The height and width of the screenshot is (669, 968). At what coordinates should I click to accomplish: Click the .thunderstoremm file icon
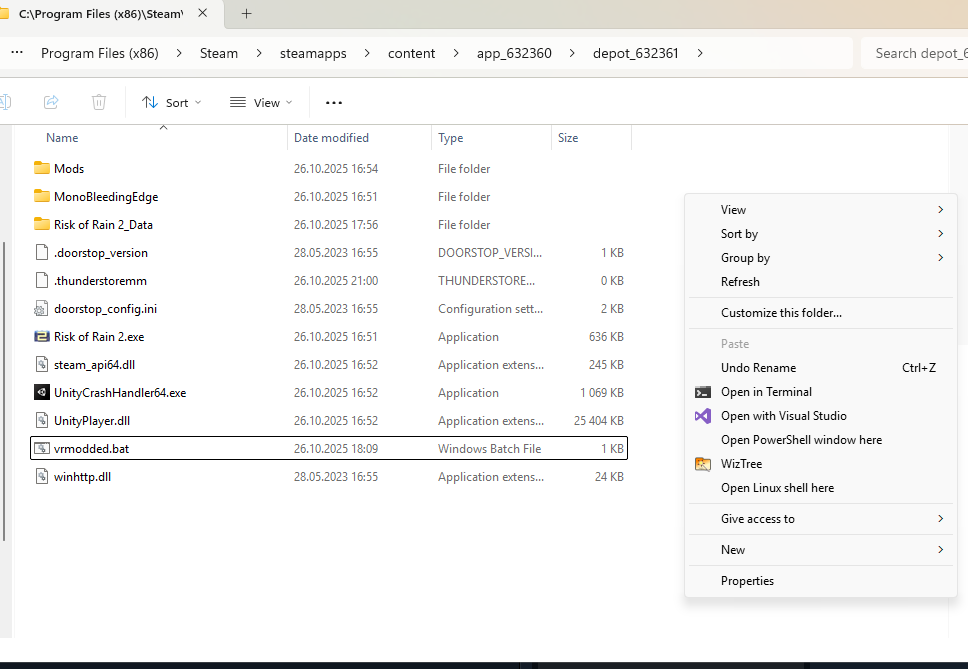[41, 280]
